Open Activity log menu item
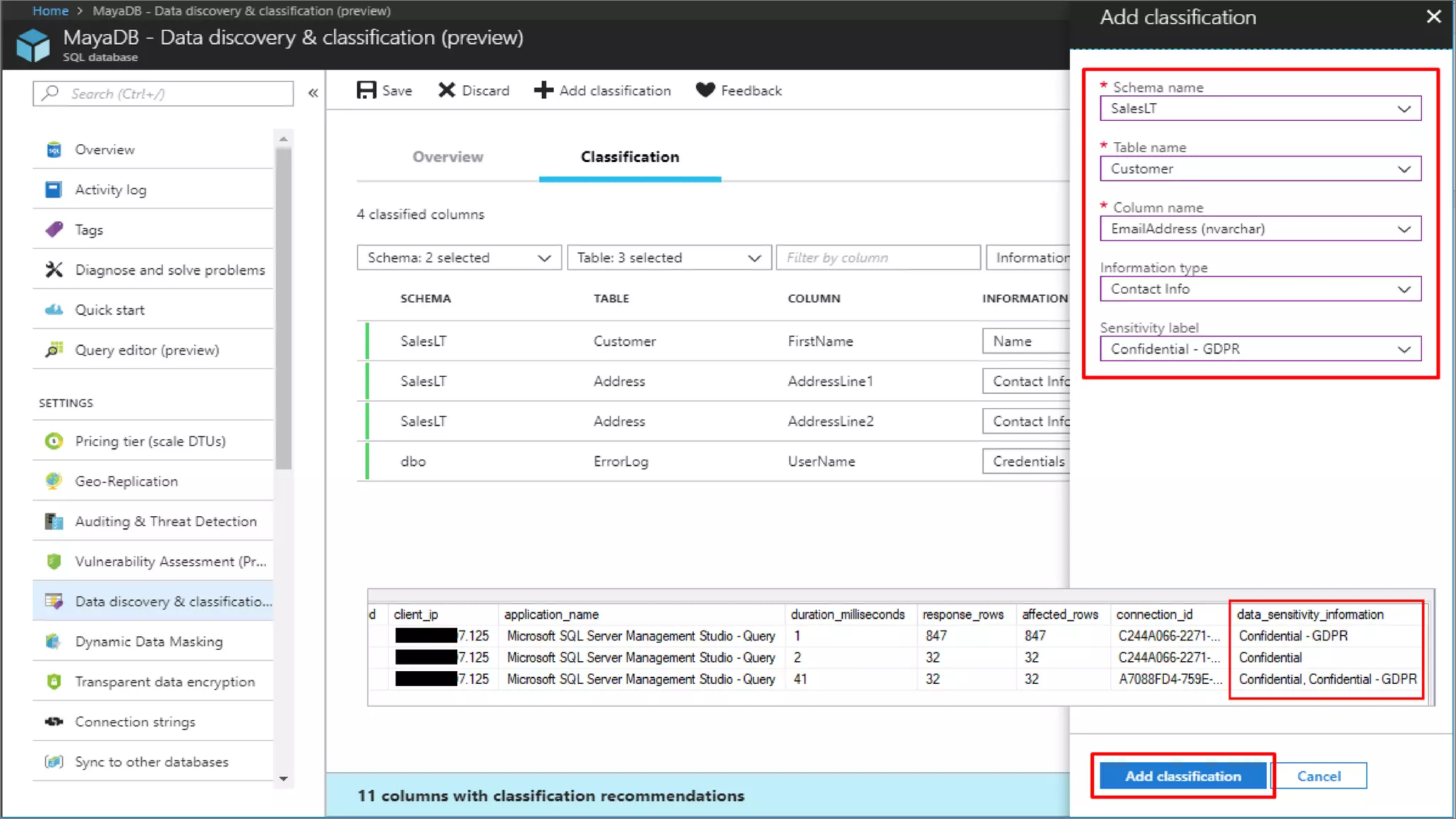This screenshot has height=819, width=1456. pyautogui.click(x=153, y=190)
